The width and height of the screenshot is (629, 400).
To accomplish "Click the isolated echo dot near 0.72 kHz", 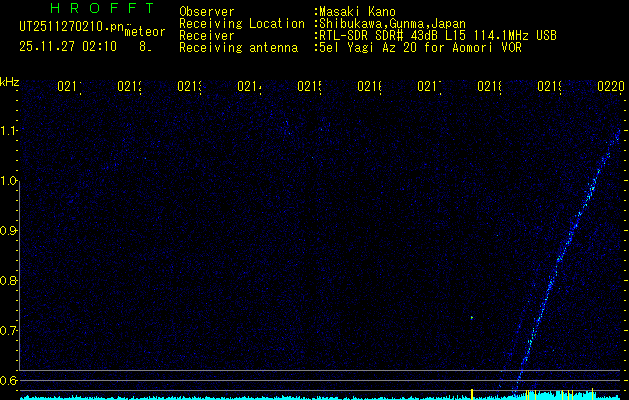I will click(472, 318).
